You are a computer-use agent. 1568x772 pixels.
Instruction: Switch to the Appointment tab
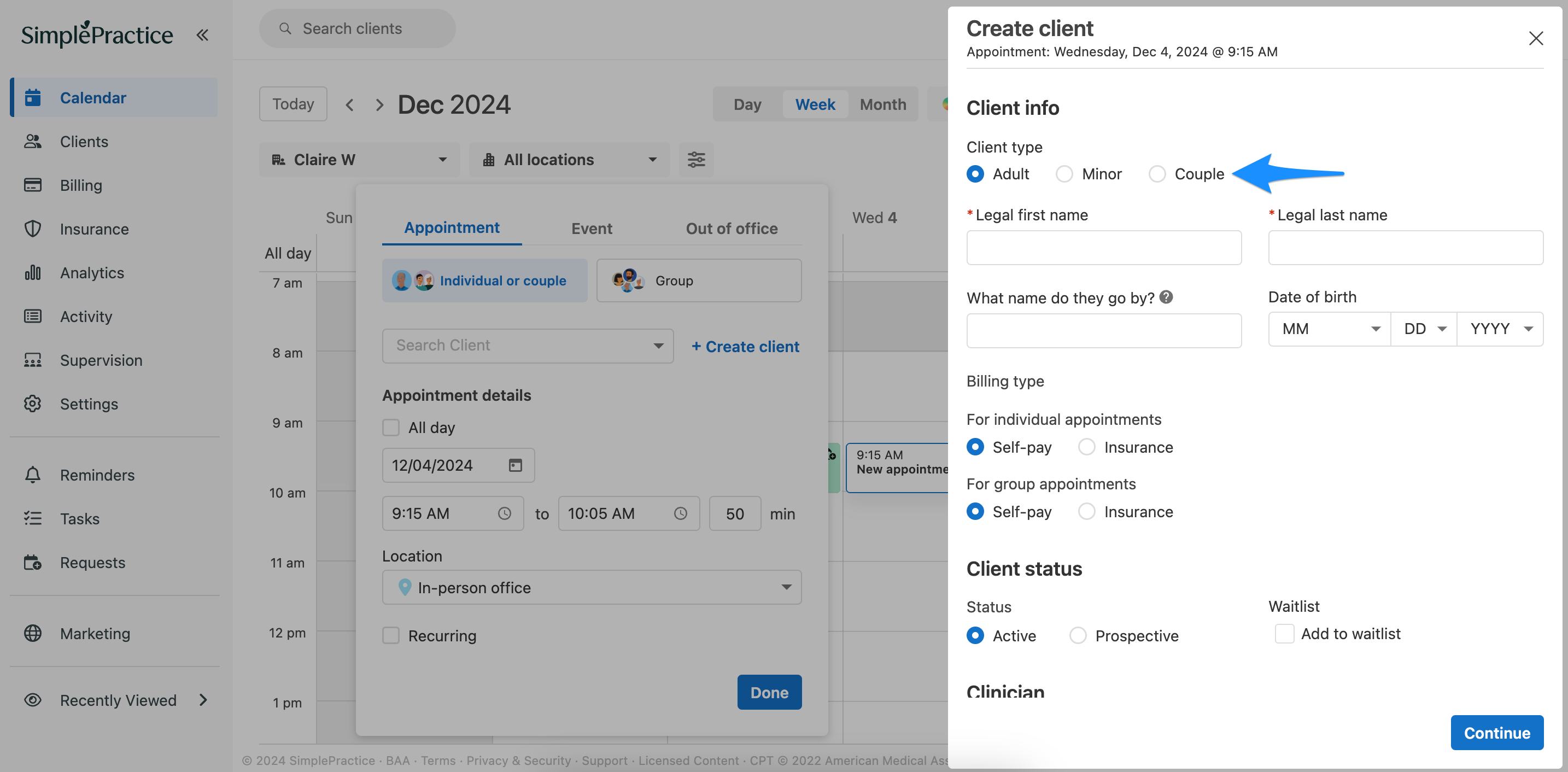452,227
